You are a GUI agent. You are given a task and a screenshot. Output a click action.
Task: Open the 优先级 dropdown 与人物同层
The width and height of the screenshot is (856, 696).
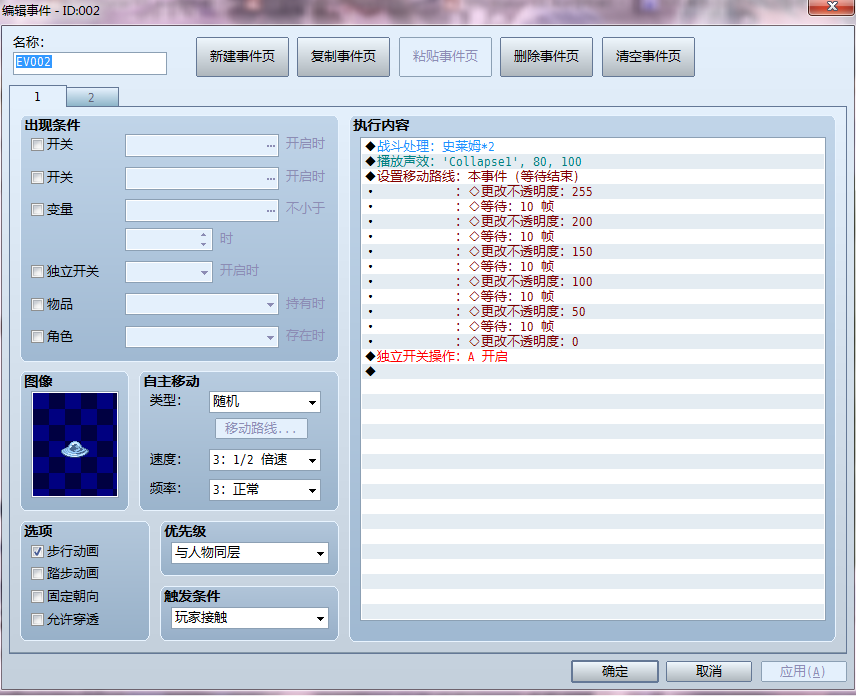pyautogui.click(x=250, y=553)
